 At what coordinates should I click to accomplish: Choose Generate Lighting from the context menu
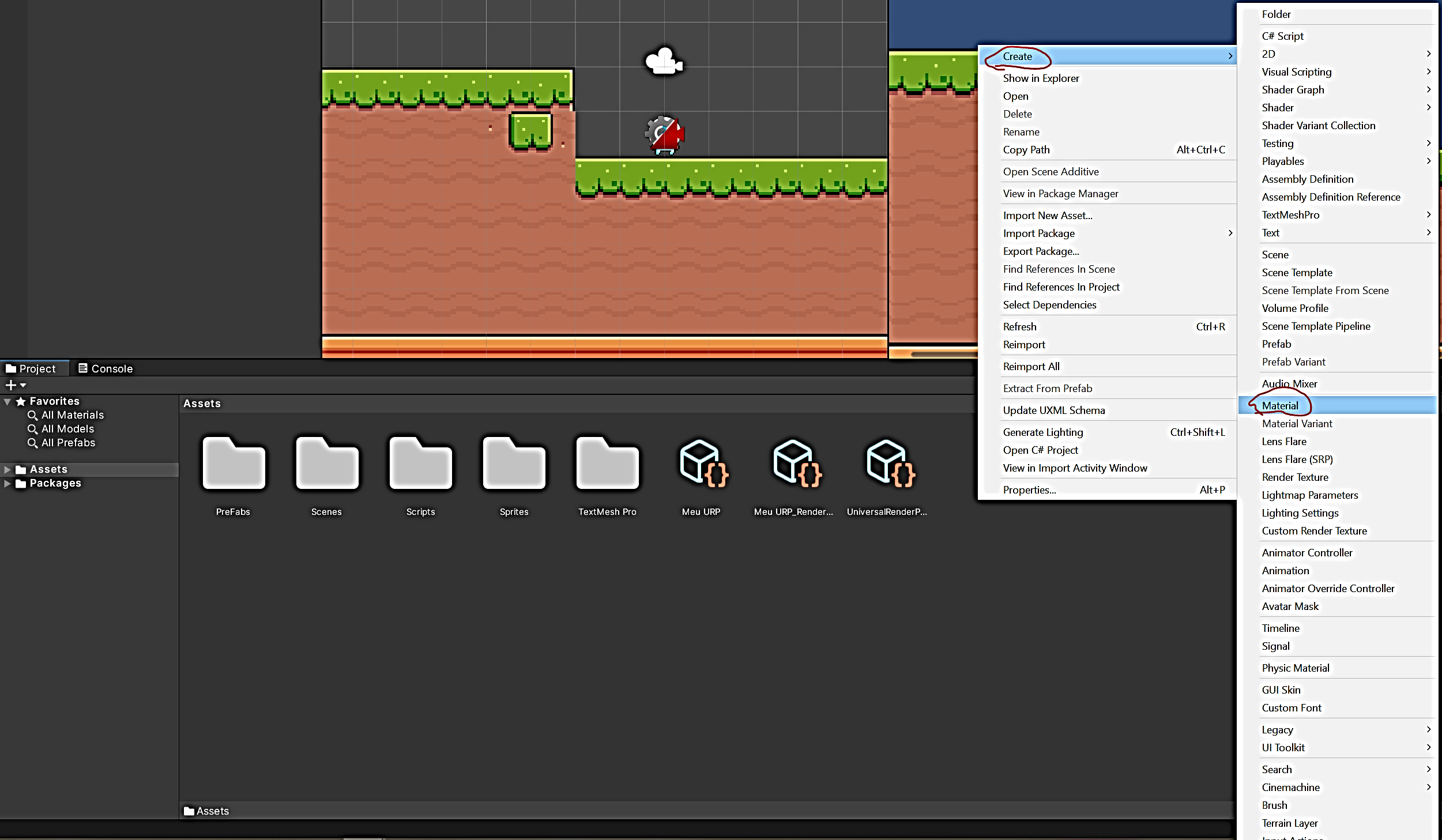point(1043,432)
